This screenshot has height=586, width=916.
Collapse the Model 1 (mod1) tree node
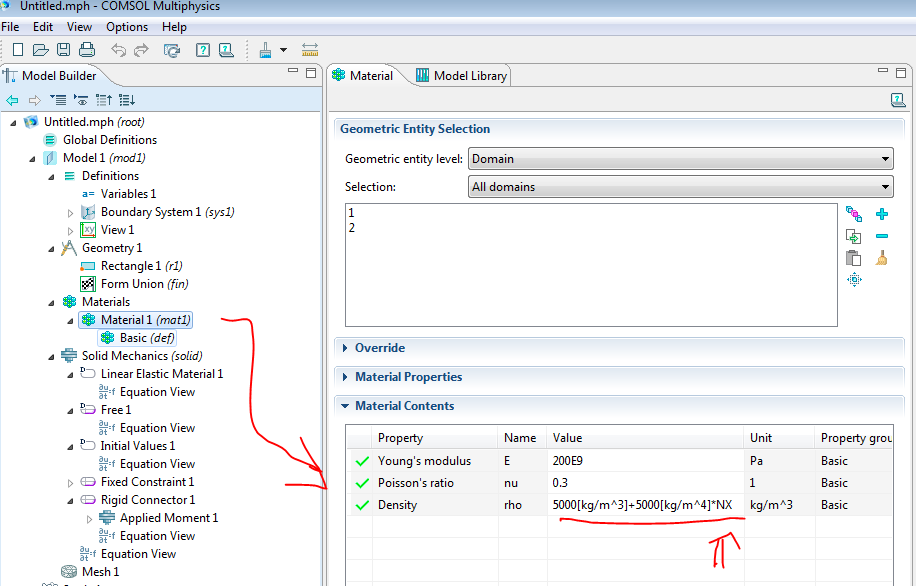(33, 158)
